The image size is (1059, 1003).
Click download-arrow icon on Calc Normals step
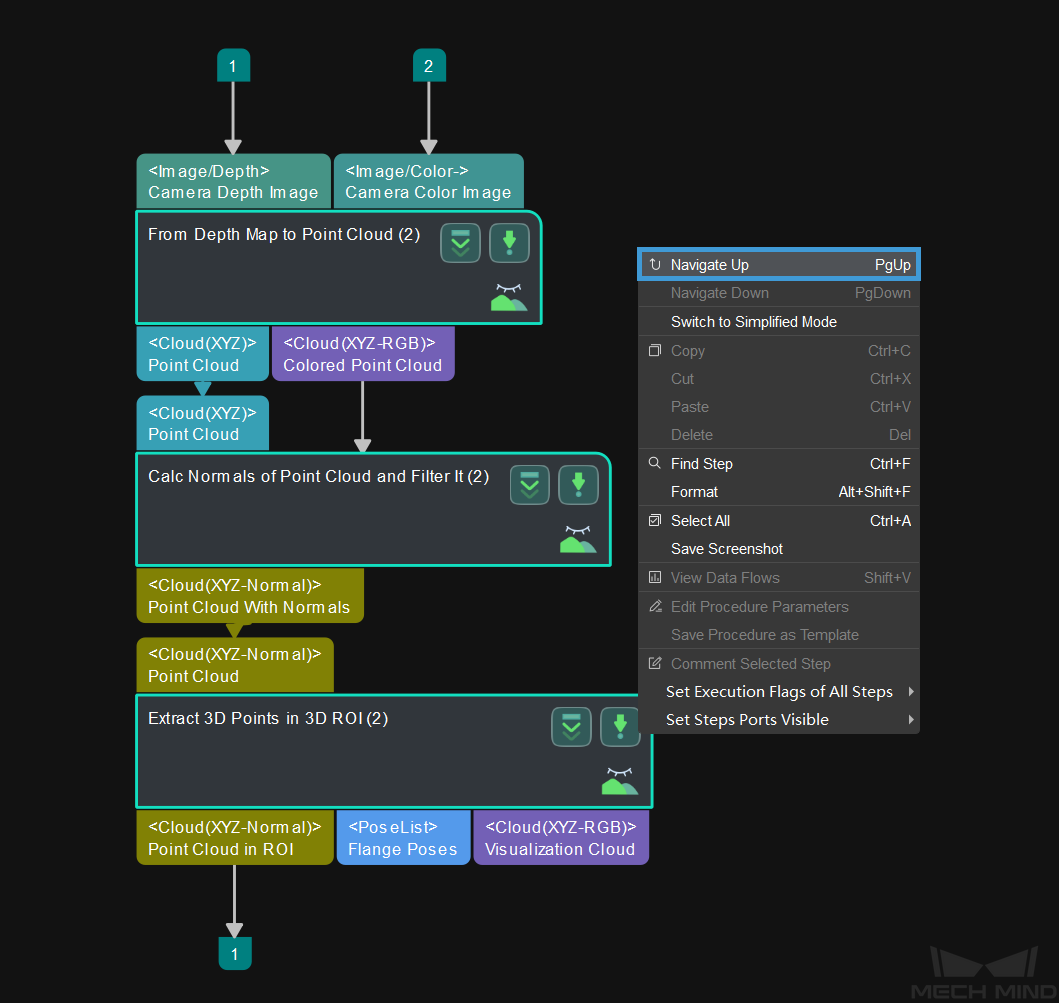[x=578, y=485]
